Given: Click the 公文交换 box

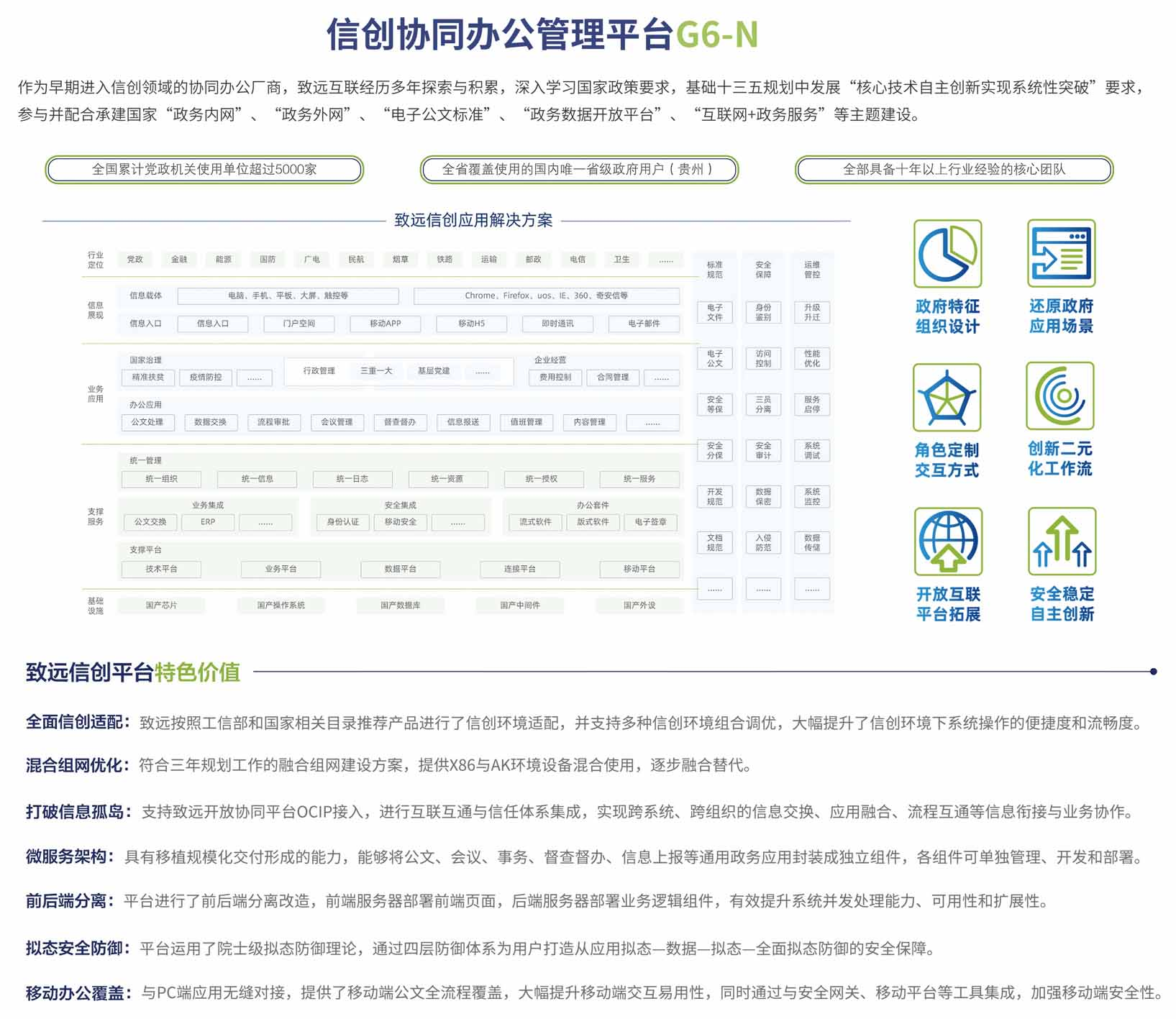Looking at the screenshot, I should 150,522.
